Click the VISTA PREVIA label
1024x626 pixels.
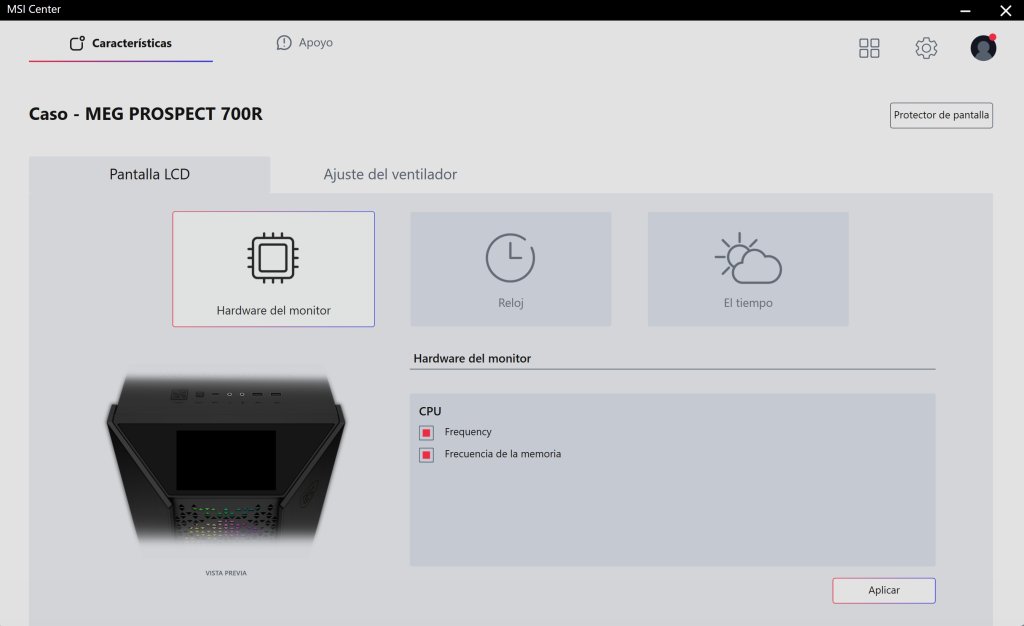[226, 573]
